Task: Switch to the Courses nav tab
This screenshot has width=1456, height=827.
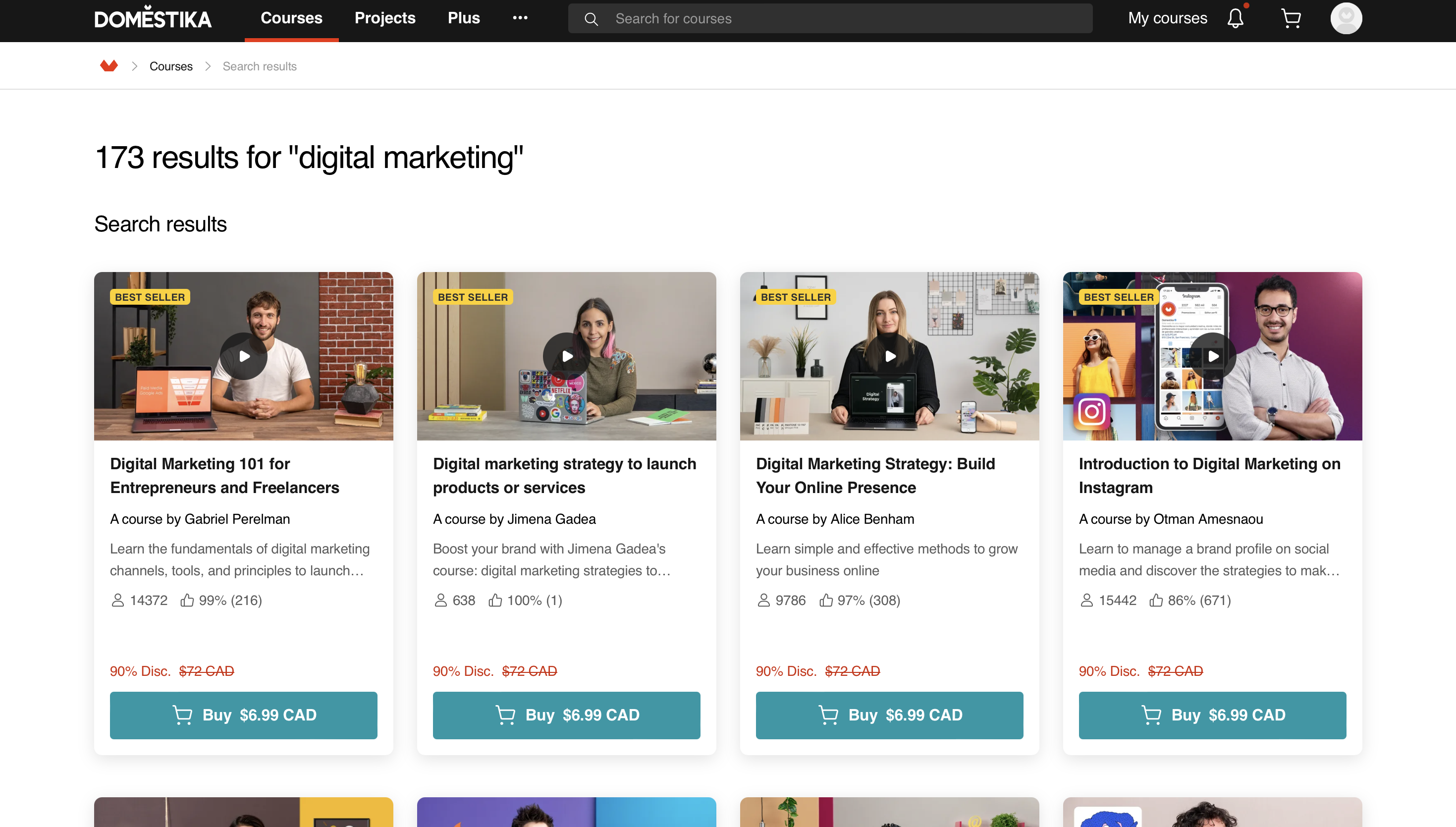Action: (291, 18)
